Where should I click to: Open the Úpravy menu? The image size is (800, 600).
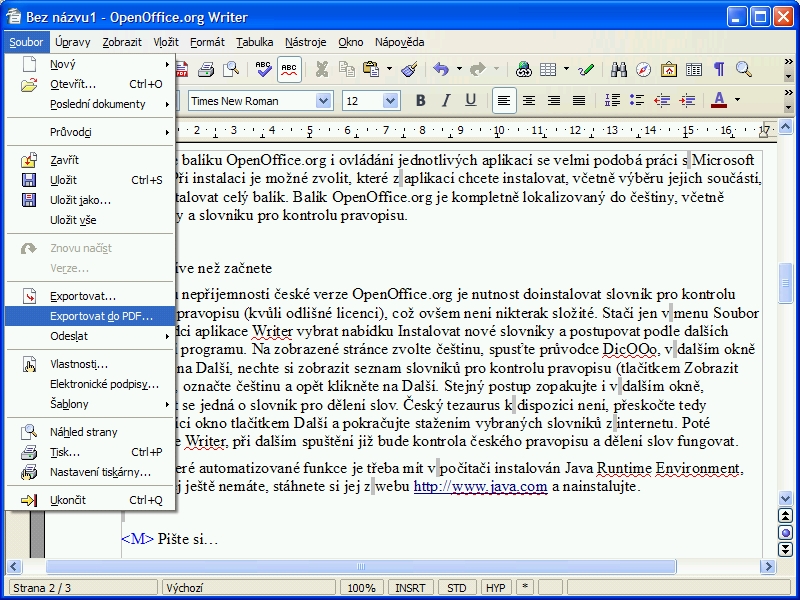[72, 42]
